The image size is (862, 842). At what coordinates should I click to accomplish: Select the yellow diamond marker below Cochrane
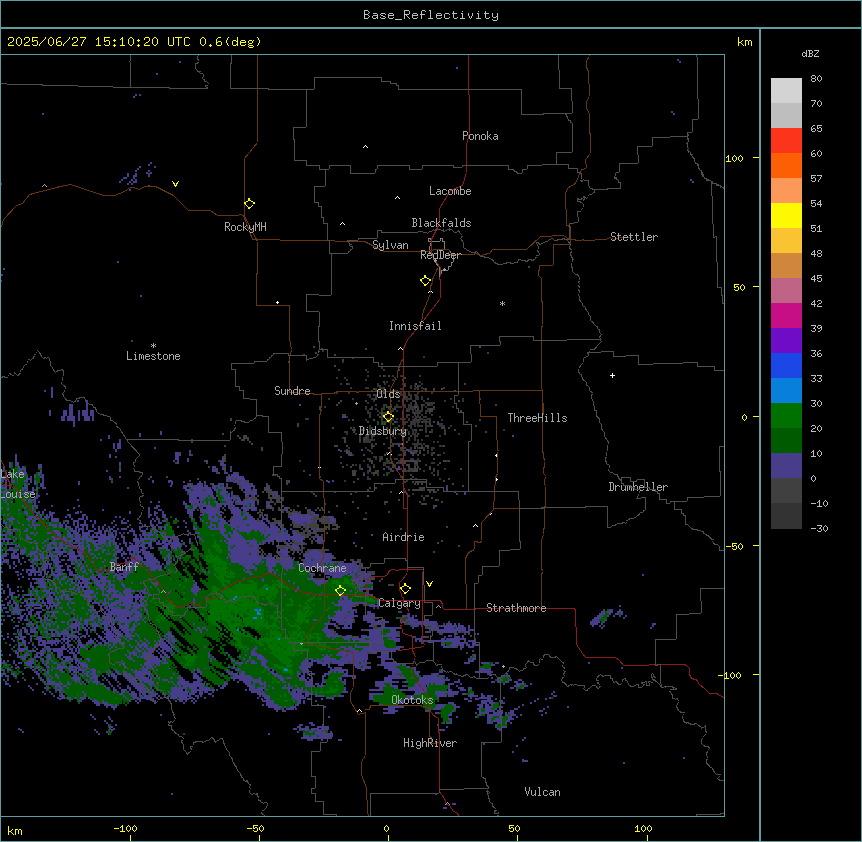[340, 590]
